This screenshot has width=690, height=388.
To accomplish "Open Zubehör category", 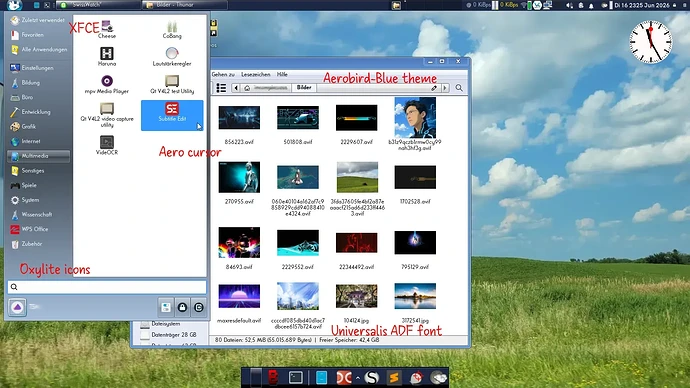I will (38, 244).
